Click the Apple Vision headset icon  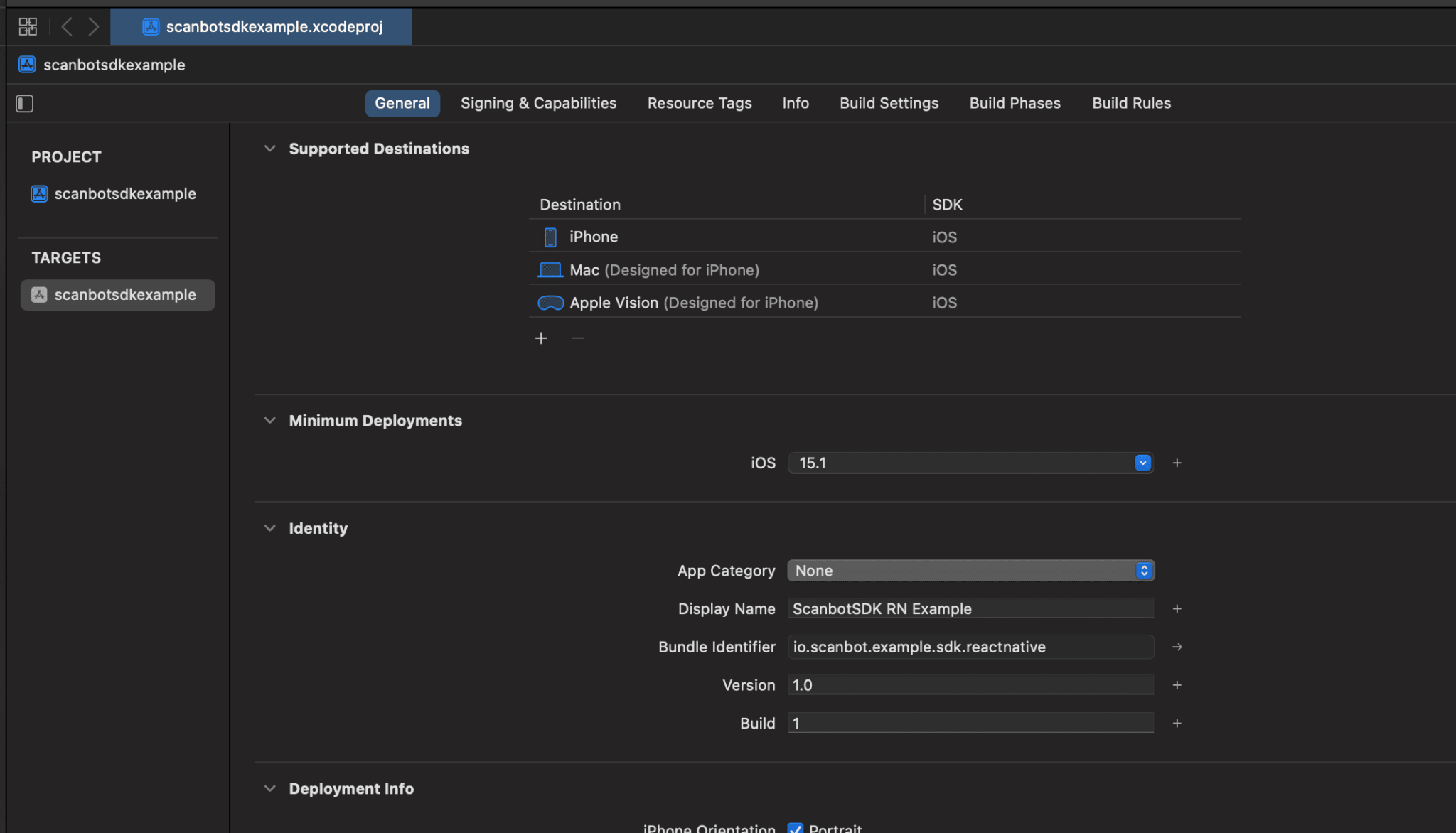tap(550, 302)
